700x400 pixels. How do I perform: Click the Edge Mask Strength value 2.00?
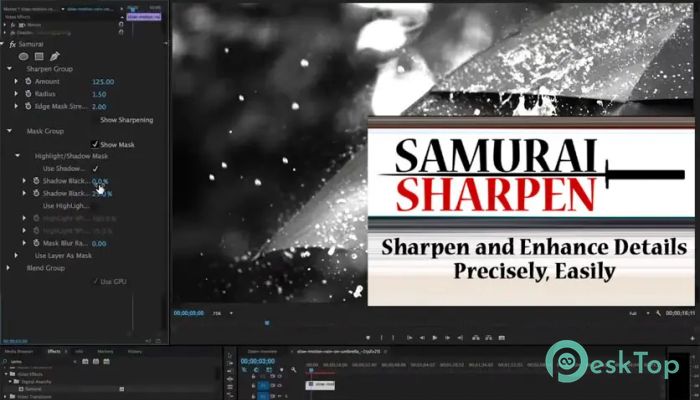coord(99,107)
